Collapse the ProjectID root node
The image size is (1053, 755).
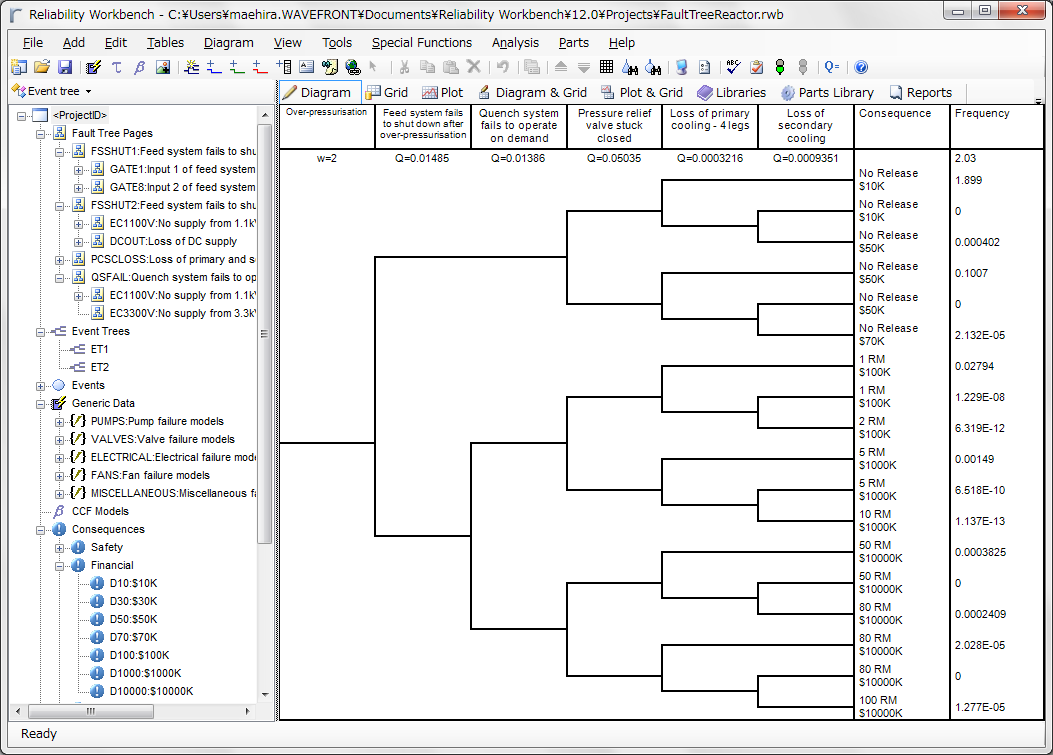21,116
